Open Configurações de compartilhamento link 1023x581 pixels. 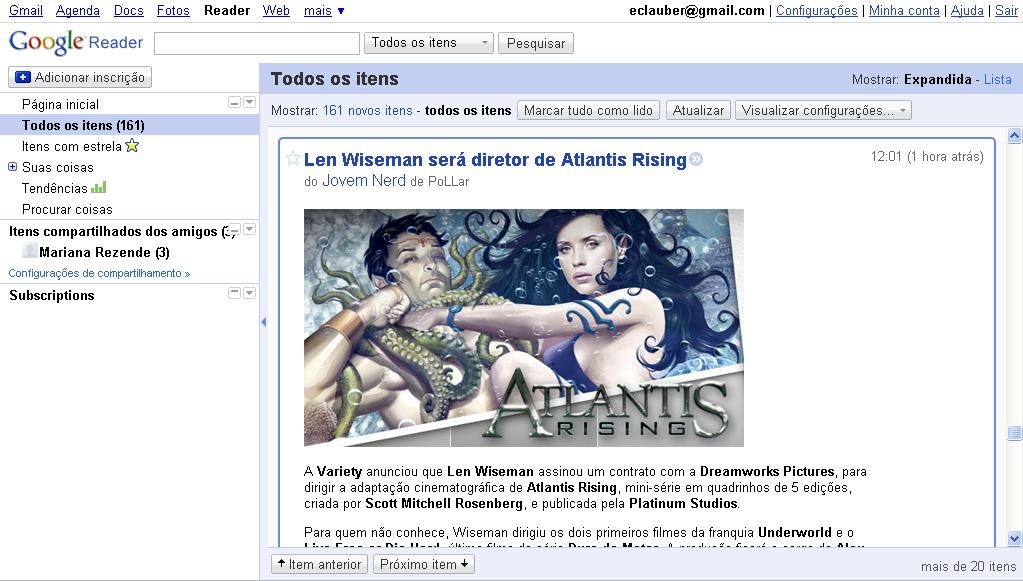99,273
